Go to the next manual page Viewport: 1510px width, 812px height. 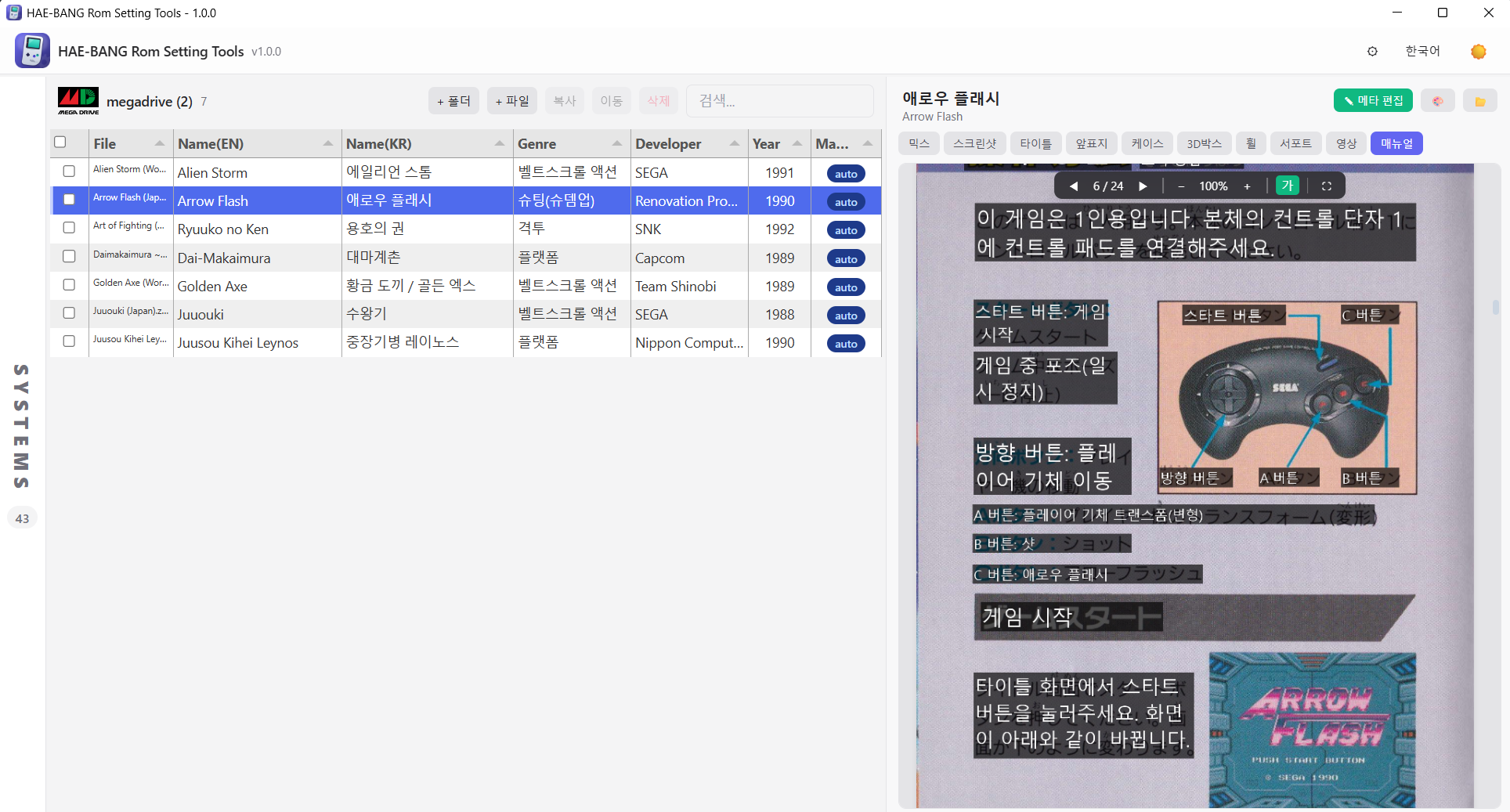click(1143, 186)
